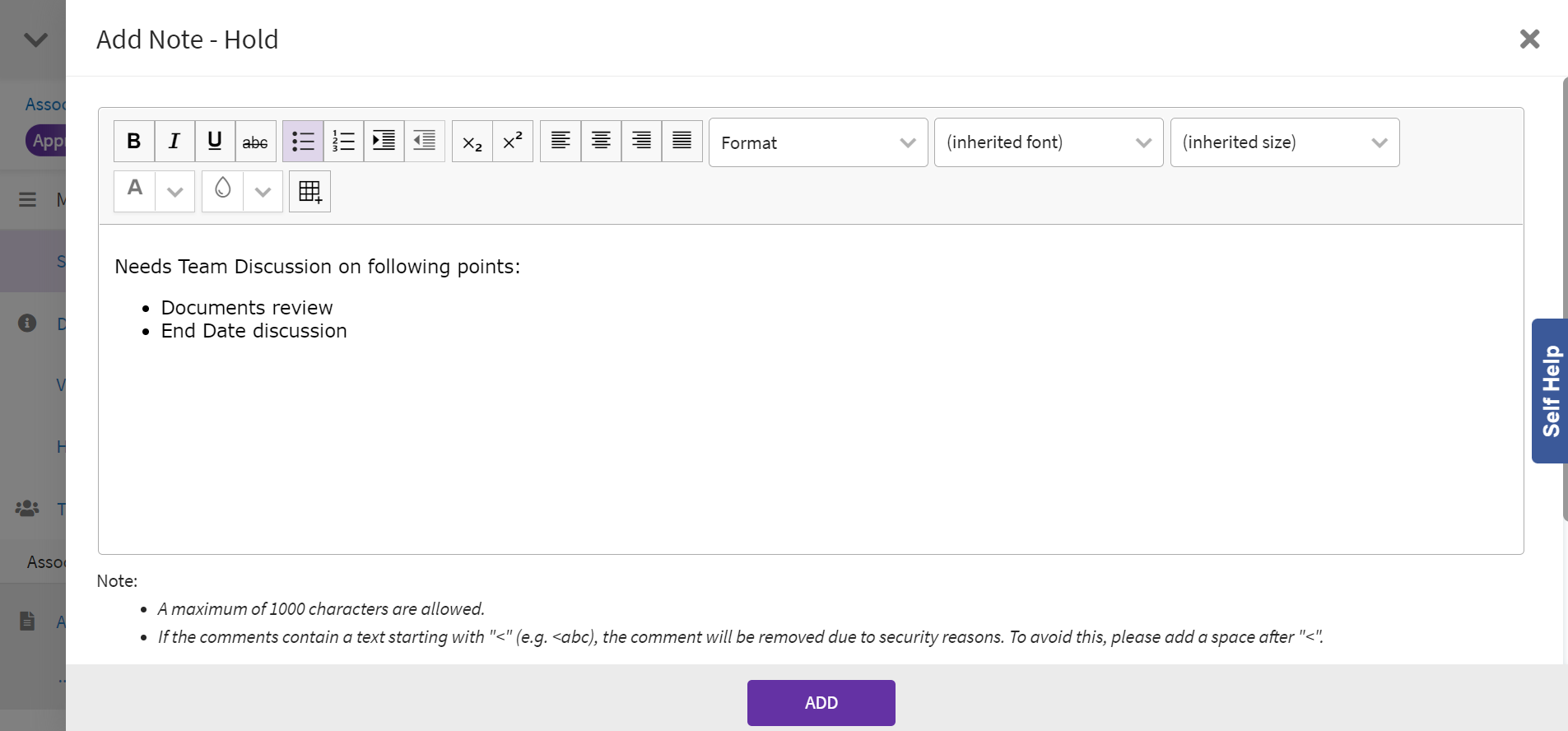Open the font color picker arrow

click(174, 192)
